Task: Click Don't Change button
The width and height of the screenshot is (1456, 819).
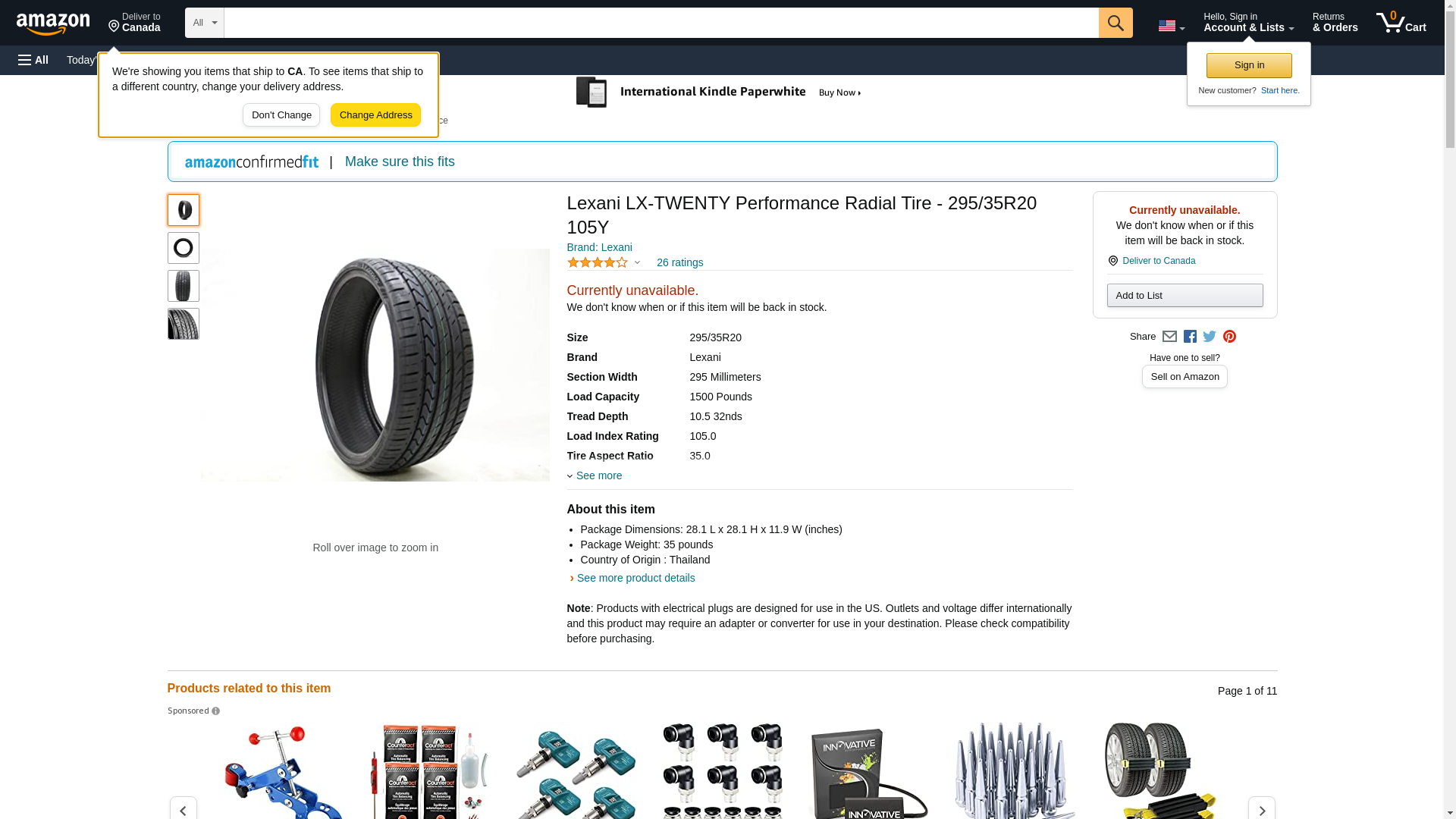Action: [281, 115]
